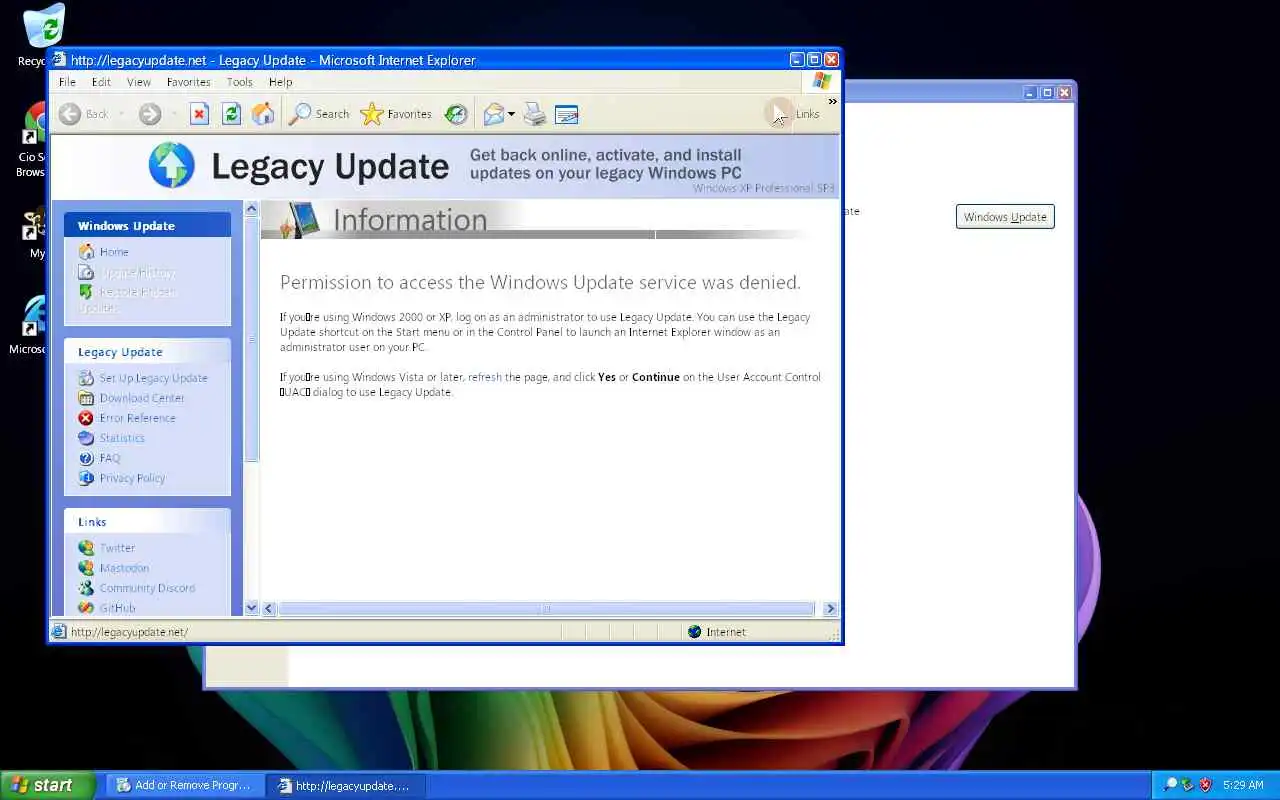This screenshot has height=800, width=1280.
Task: Click the page icon in IE status bar
Action: (59, 632)
